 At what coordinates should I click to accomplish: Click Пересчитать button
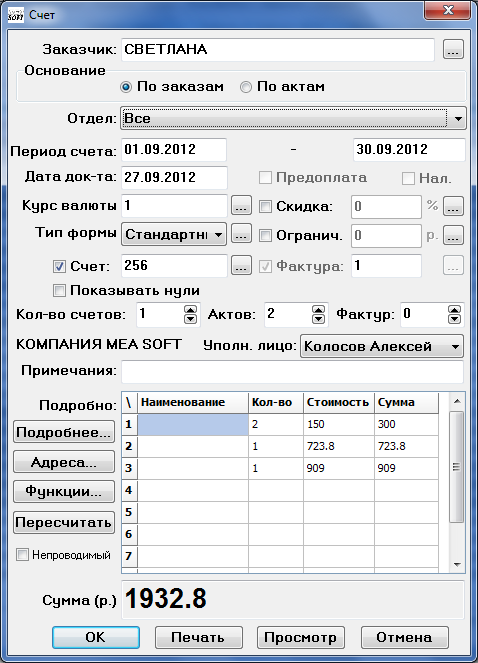point(64,523)
